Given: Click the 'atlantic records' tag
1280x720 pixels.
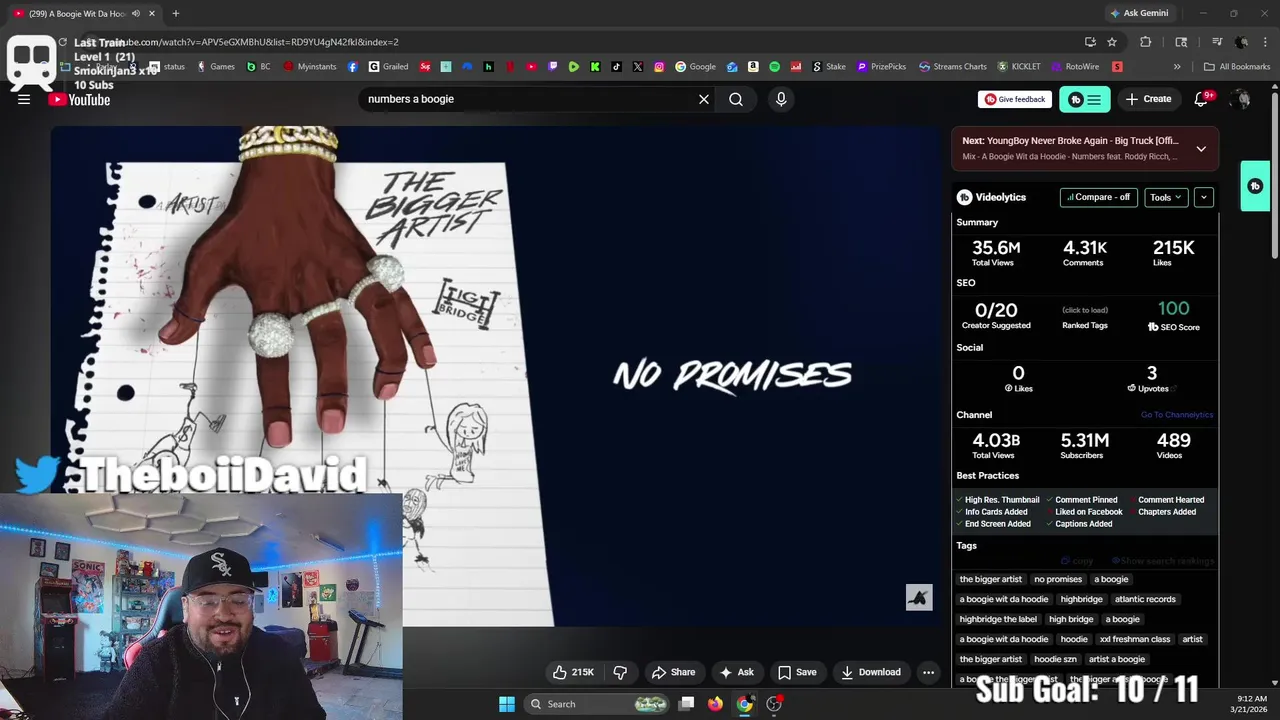Looking at the screenshot, I should (x=1145, y=599).
